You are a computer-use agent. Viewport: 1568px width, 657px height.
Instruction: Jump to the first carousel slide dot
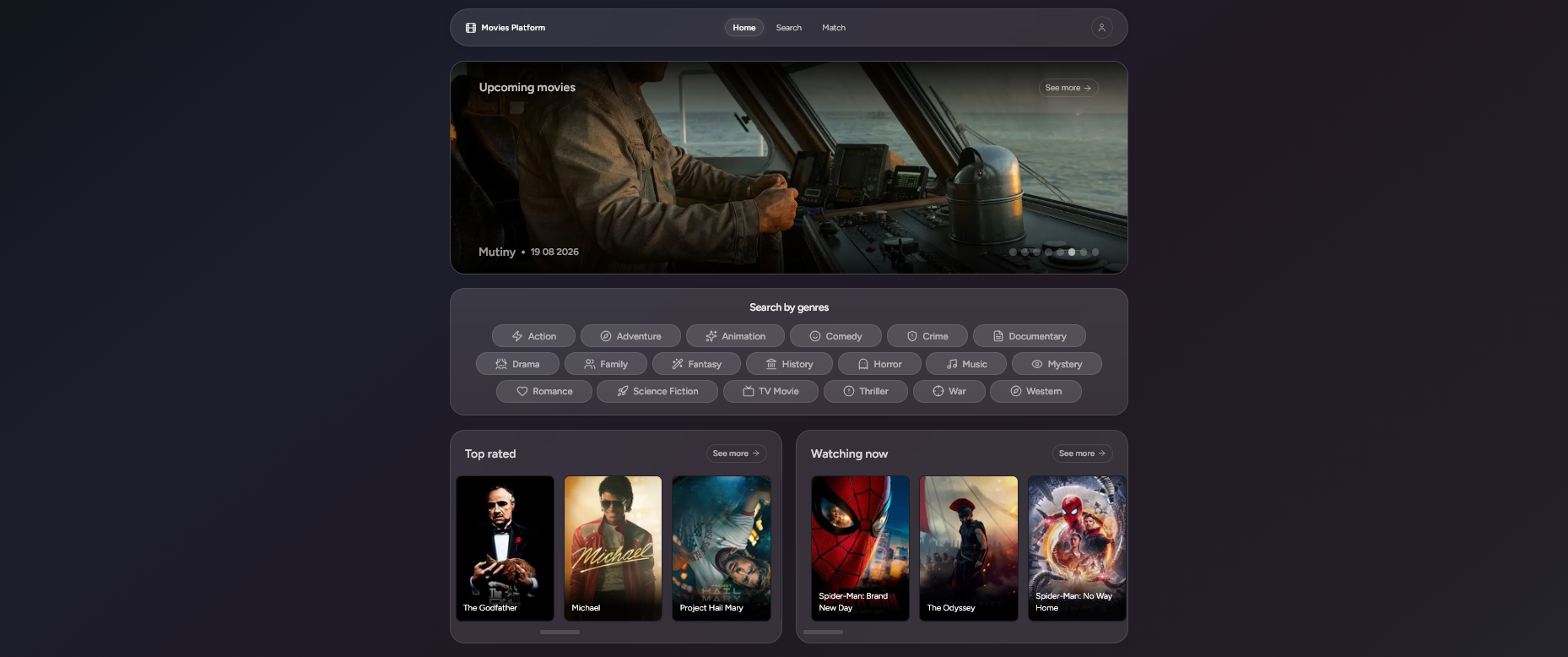1013,252
